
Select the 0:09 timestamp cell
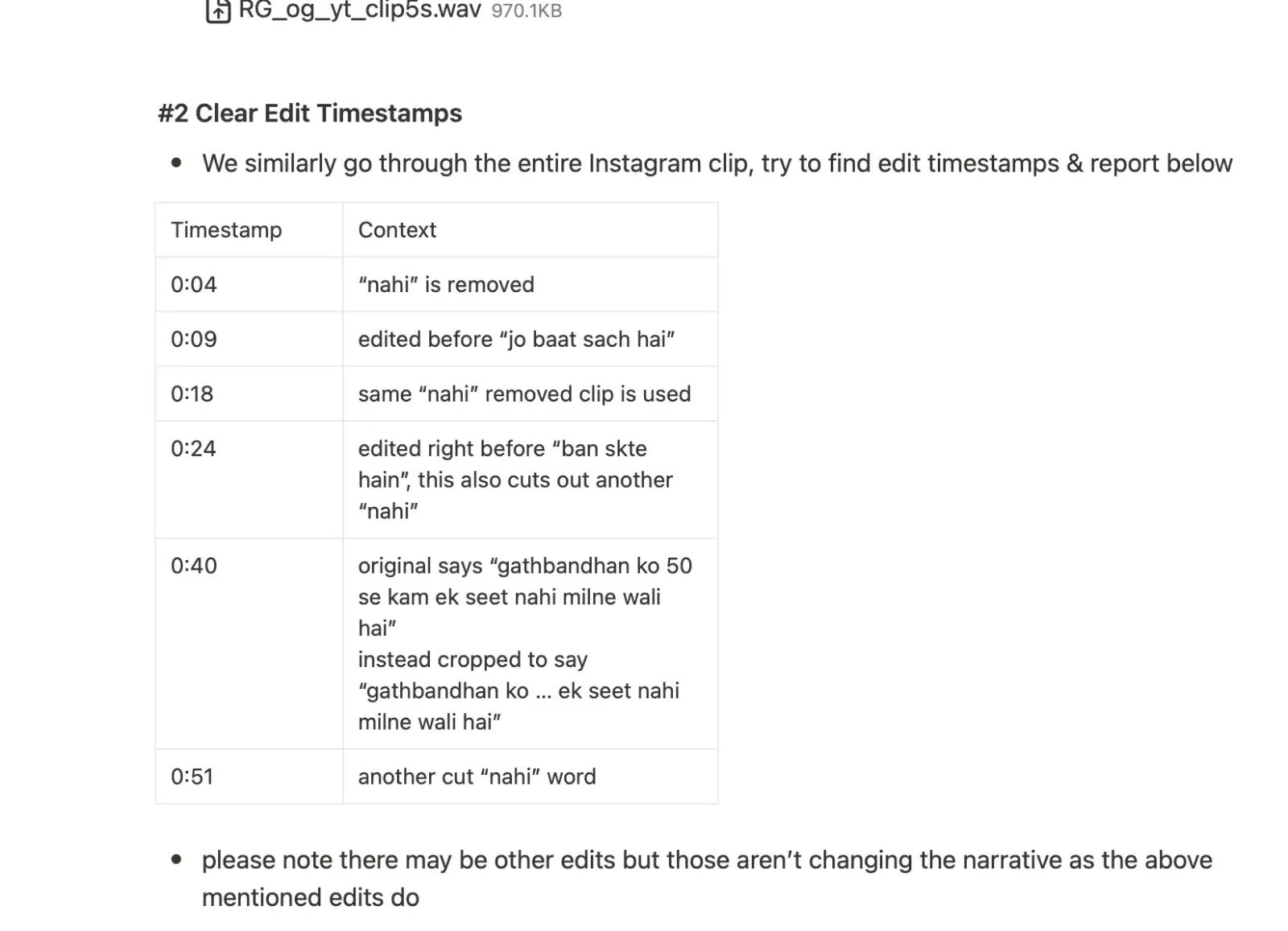click(249, 340)
